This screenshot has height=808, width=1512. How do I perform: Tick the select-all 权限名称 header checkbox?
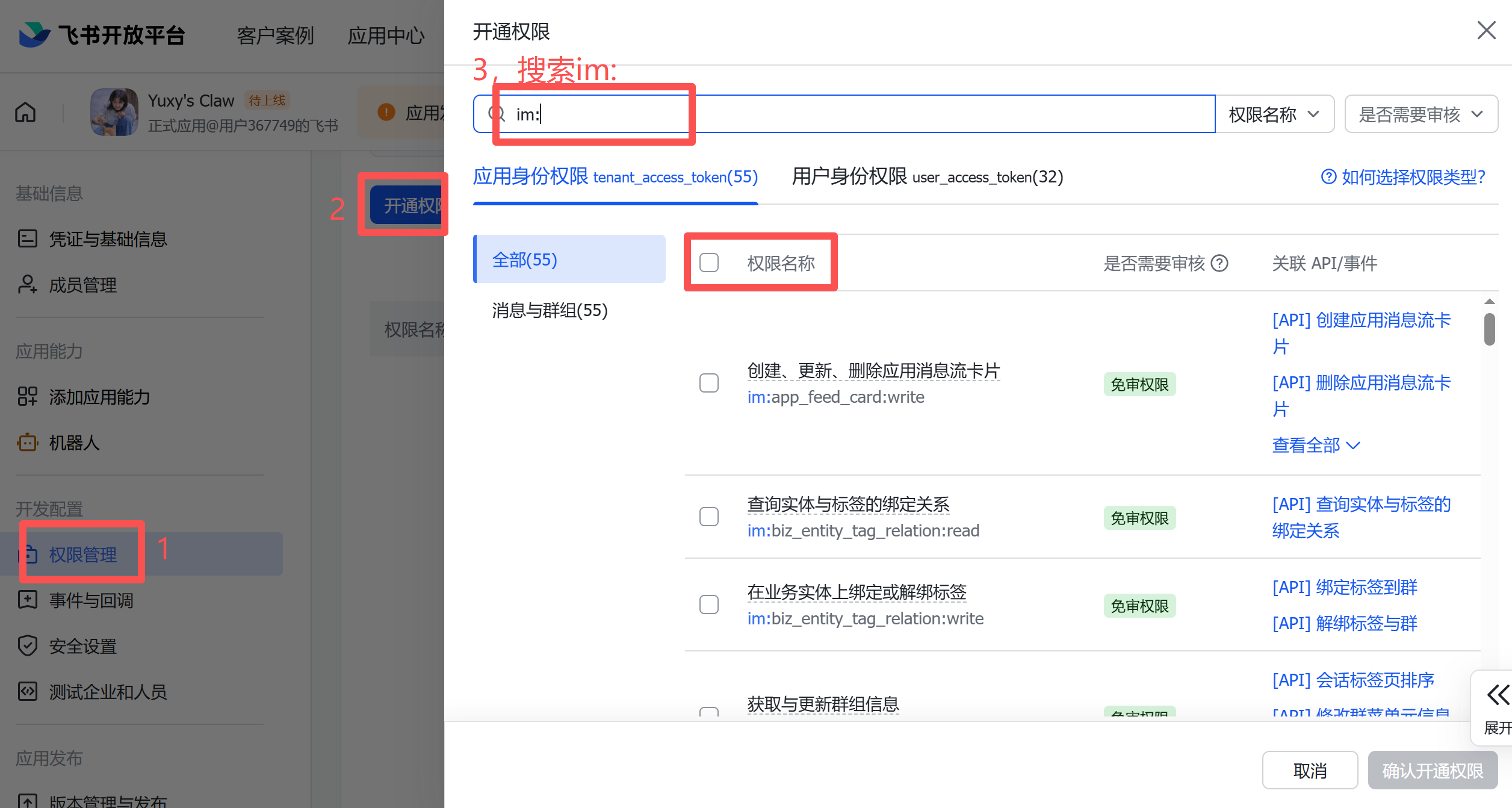pyautogui.click(x=709, y=263)
